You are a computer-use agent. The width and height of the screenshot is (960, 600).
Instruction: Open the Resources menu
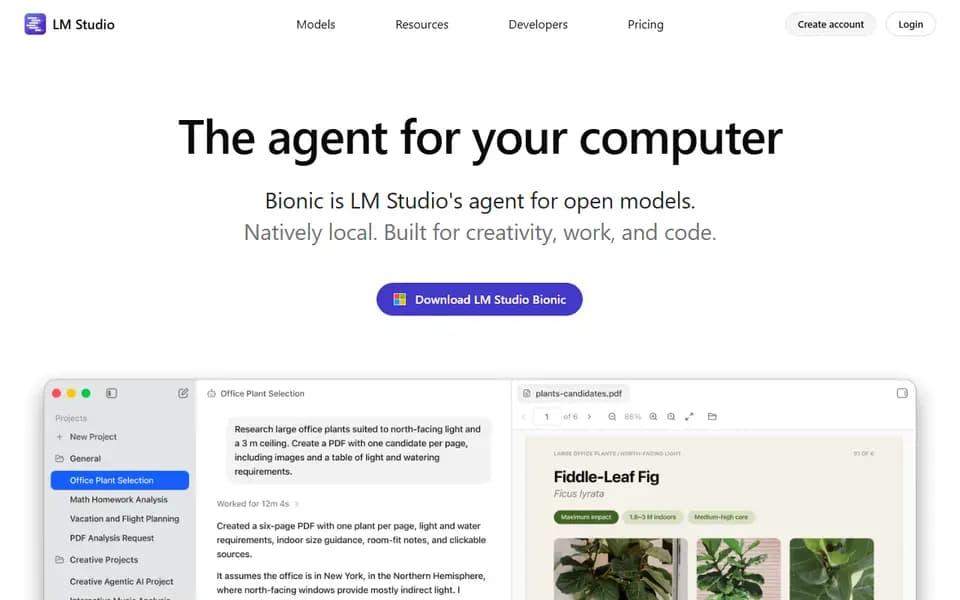[x=422, y=24]
